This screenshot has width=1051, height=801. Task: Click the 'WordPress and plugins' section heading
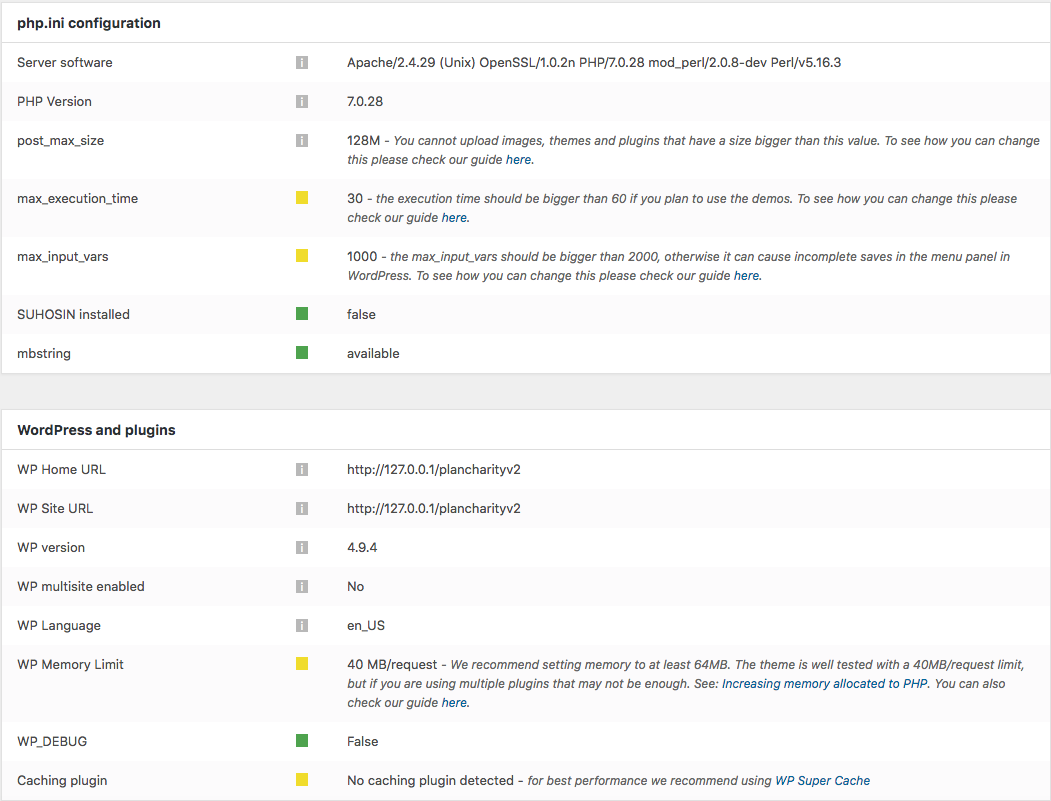tap(97, 430)
